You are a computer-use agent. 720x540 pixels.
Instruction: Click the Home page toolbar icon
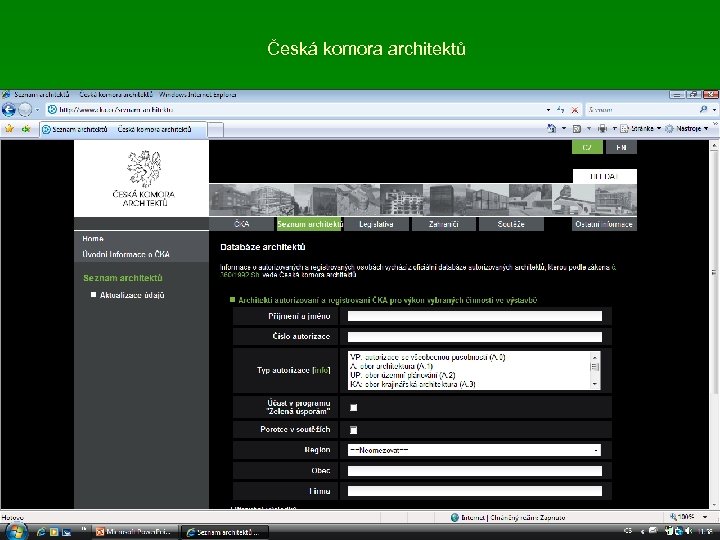tap(552, 129)
